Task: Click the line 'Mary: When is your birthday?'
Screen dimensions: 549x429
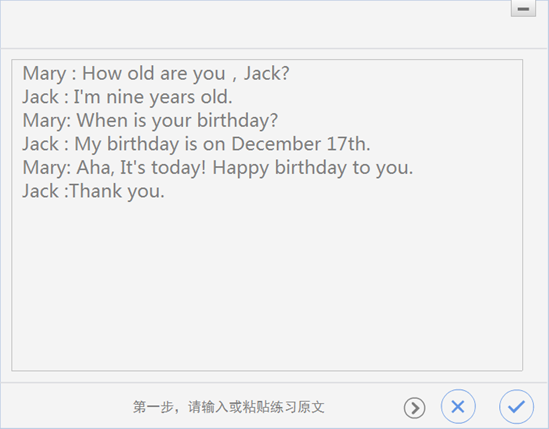Action: tap(150, 120)
